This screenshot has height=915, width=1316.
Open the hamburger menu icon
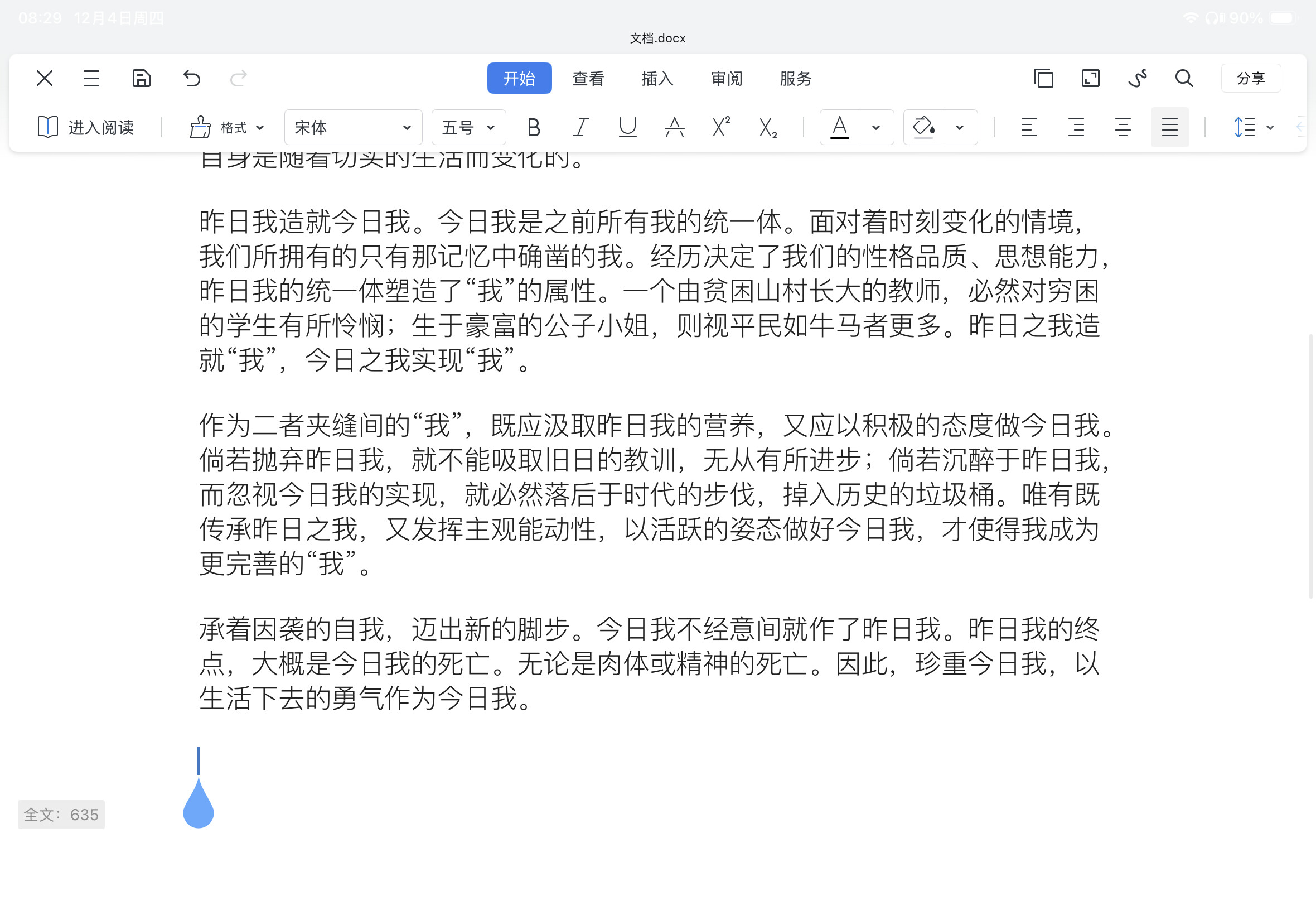click(91, 78)
